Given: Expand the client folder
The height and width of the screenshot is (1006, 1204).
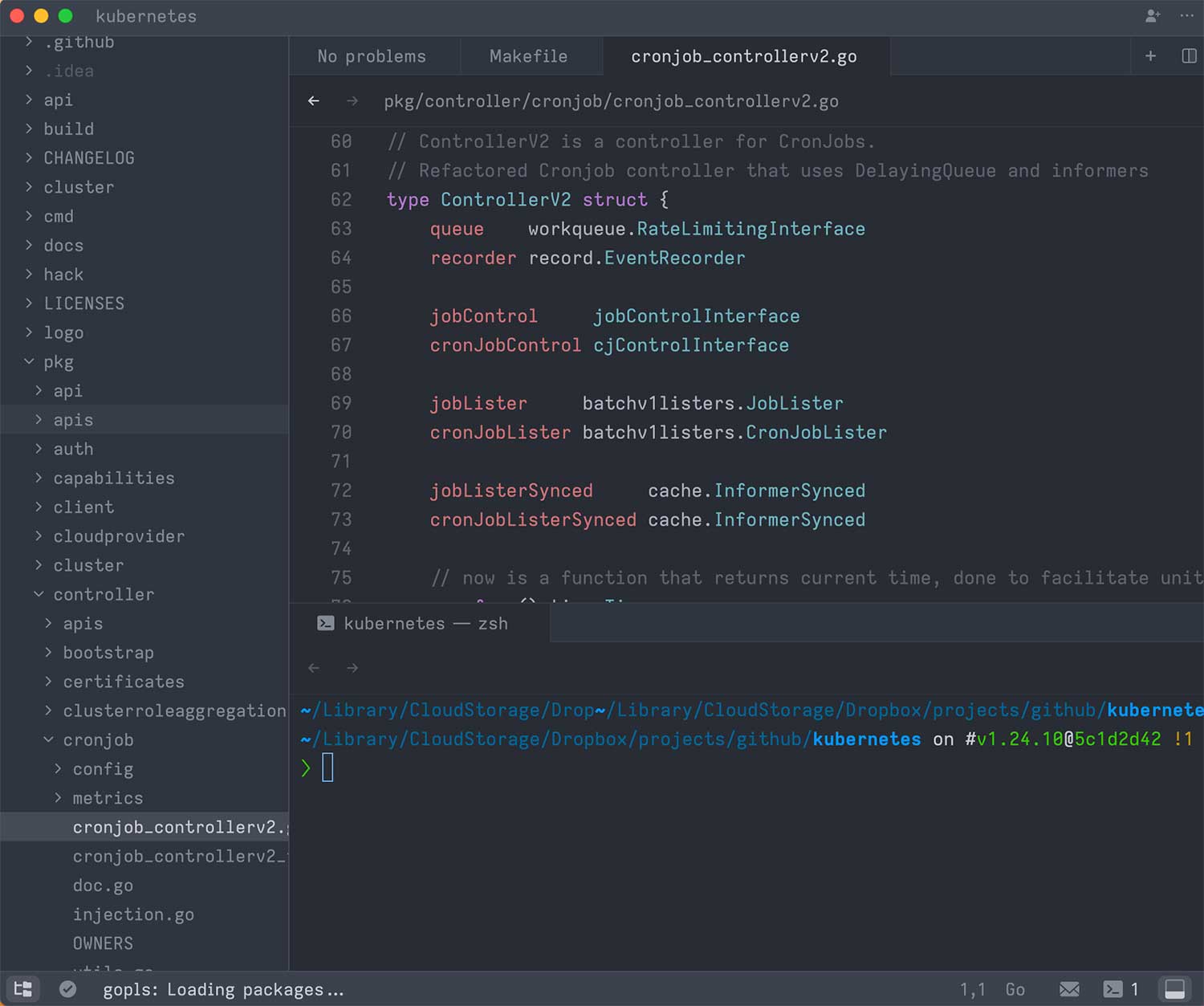Looking at the screenshot, I should pyautogui.click(x=144, y=507).
